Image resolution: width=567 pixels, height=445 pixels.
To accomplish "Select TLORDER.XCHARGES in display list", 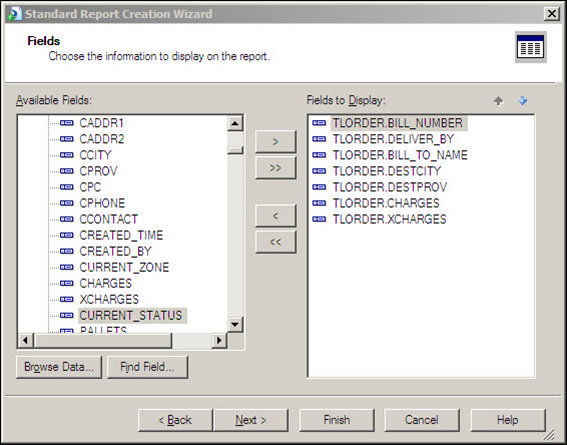I will (389, 219).
